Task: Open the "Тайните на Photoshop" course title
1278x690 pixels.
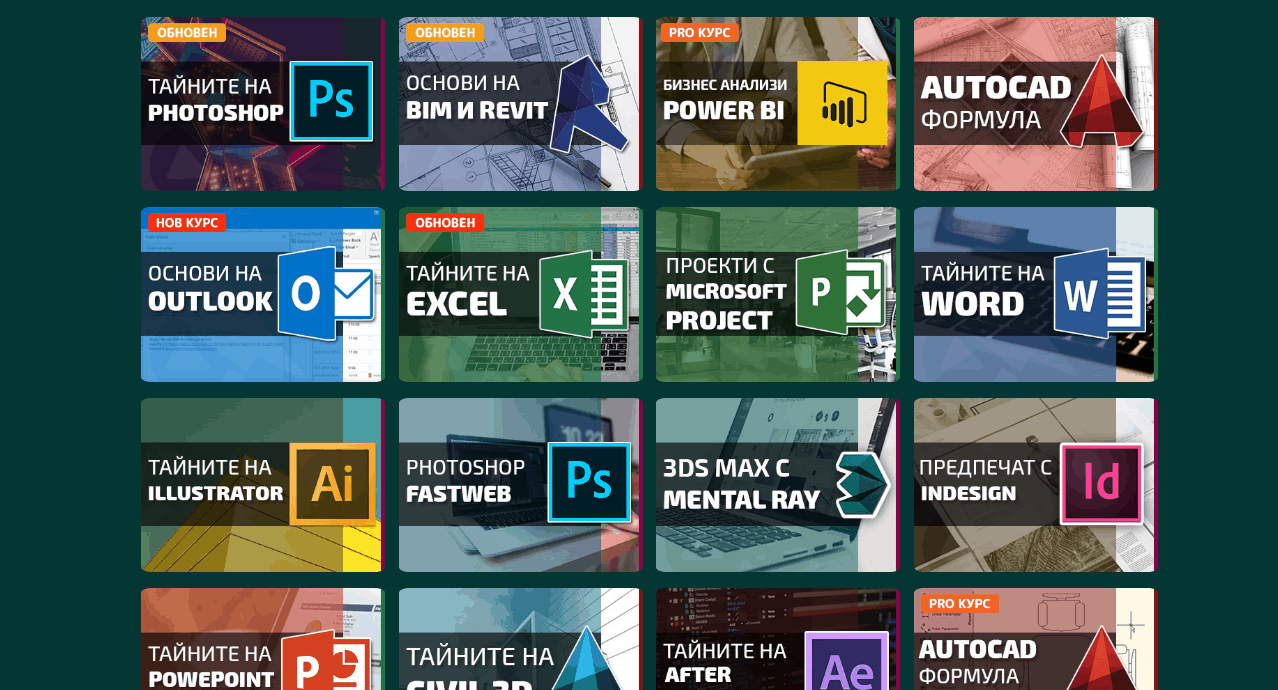Action: tap(216, 99)
